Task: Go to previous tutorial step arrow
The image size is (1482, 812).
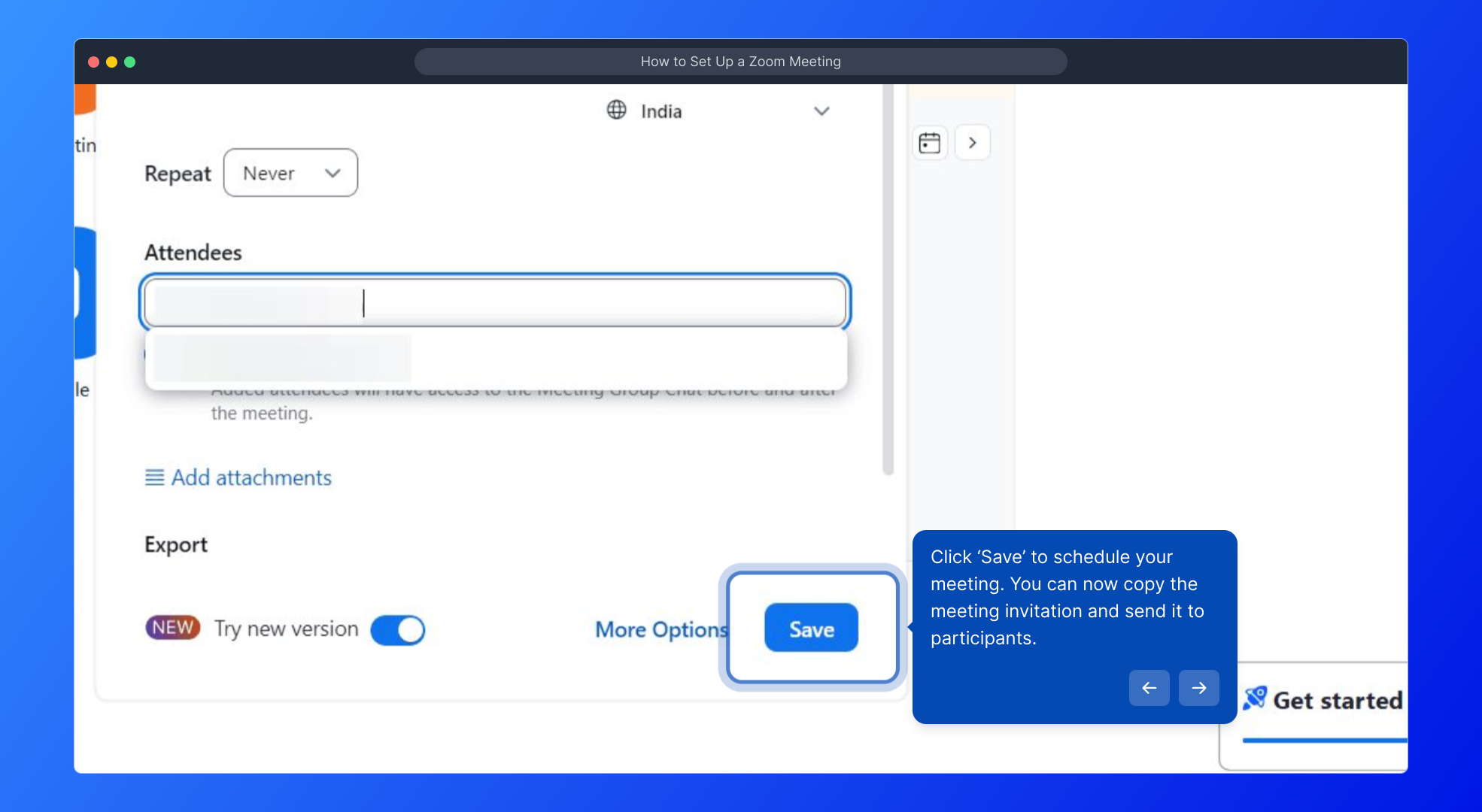Action: [x=1149, y=688]
